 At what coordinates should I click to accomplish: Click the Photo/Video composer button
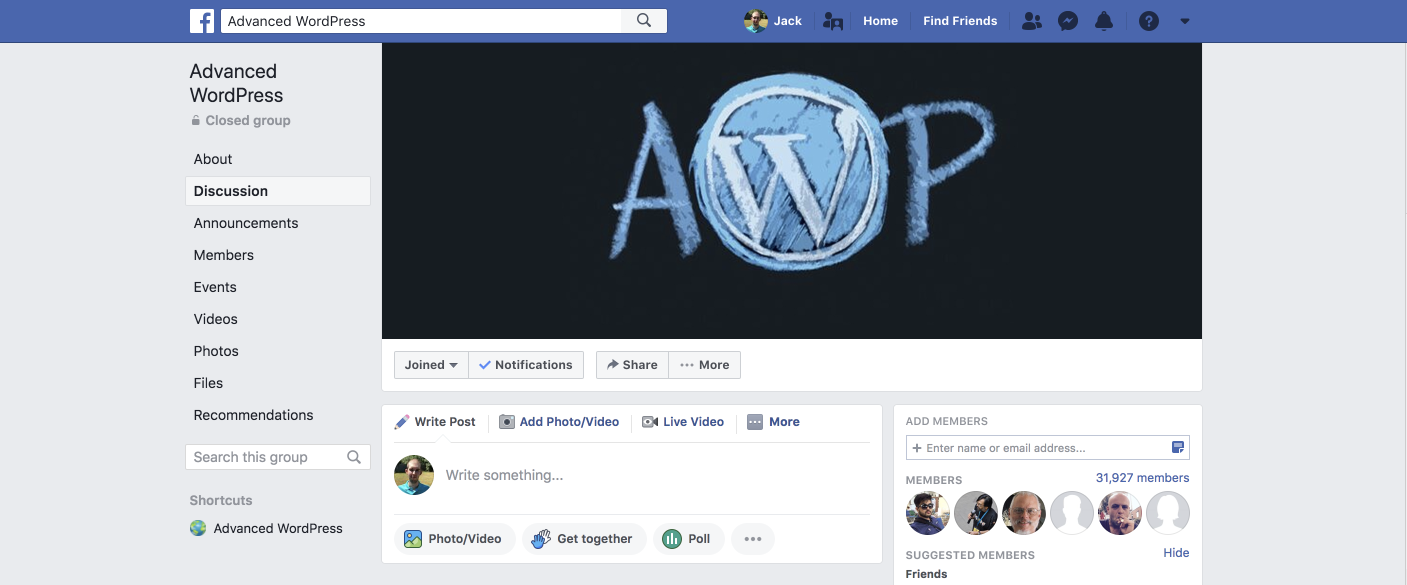[455, 539]
